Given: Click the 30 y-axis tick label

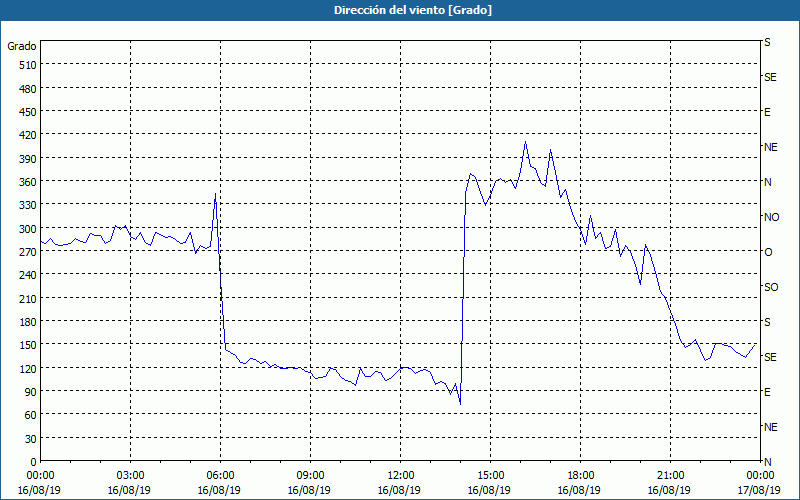Looking at the screenshot, I should (31, 439).
